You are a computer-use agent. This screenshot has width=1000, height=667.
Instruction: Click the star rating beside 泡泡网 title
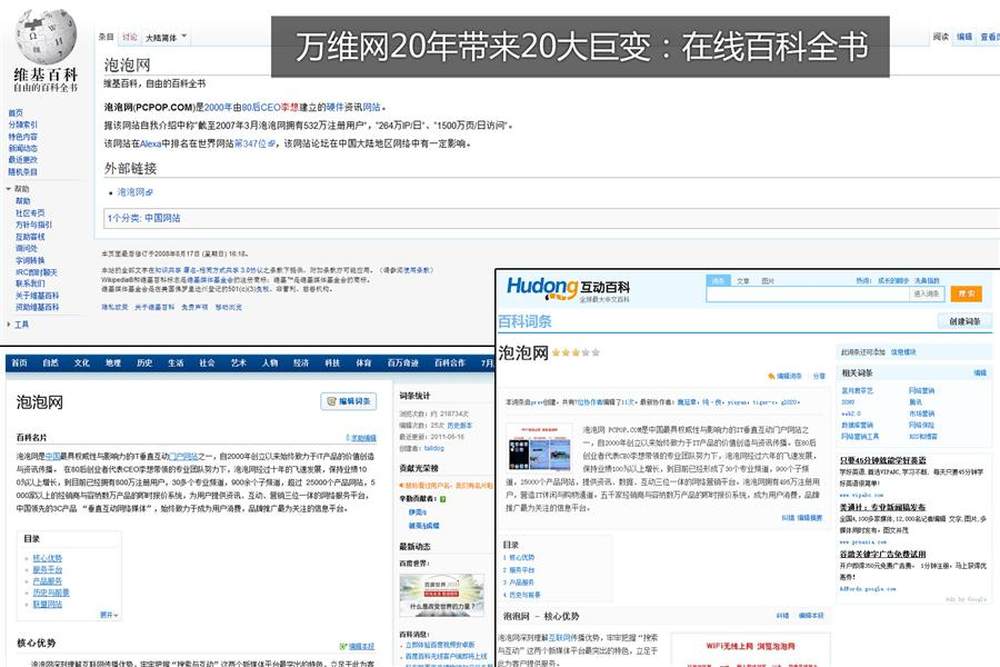(x=576, y=353)
